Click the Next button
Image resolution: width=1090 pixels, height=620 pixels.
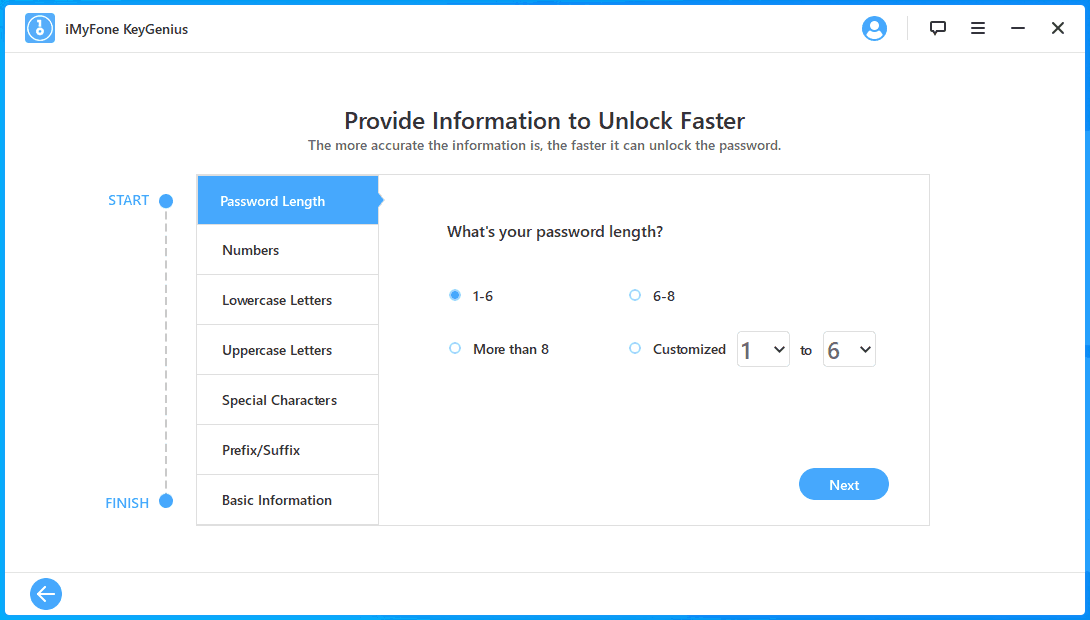[844, 484]
